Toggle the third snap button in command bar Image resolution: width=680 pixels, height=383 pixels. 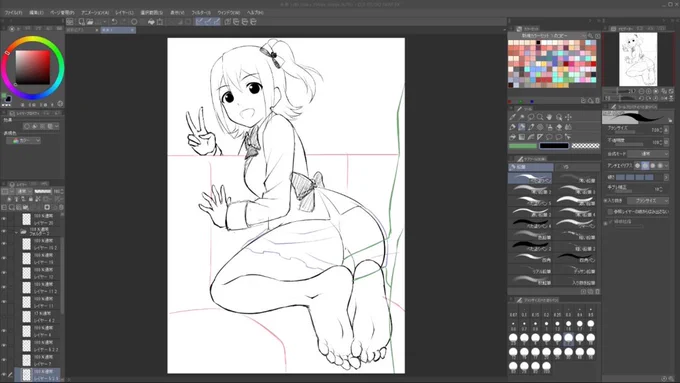pyautogui.click(x=216, y=21)
